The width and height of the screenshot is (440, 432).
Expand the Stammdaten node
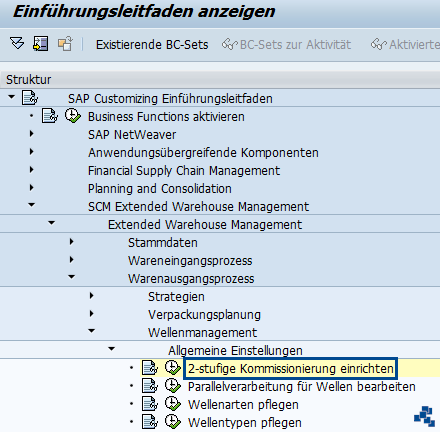71,242
